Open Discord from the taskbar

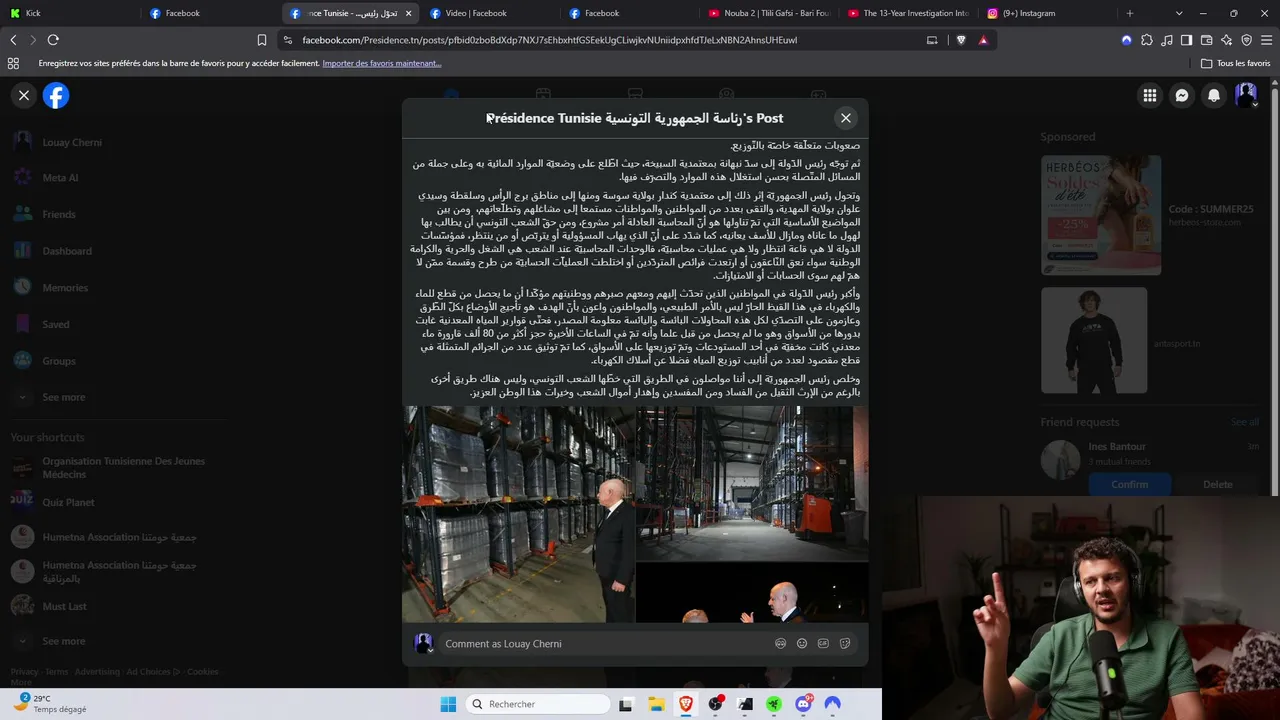click(803, 704)
